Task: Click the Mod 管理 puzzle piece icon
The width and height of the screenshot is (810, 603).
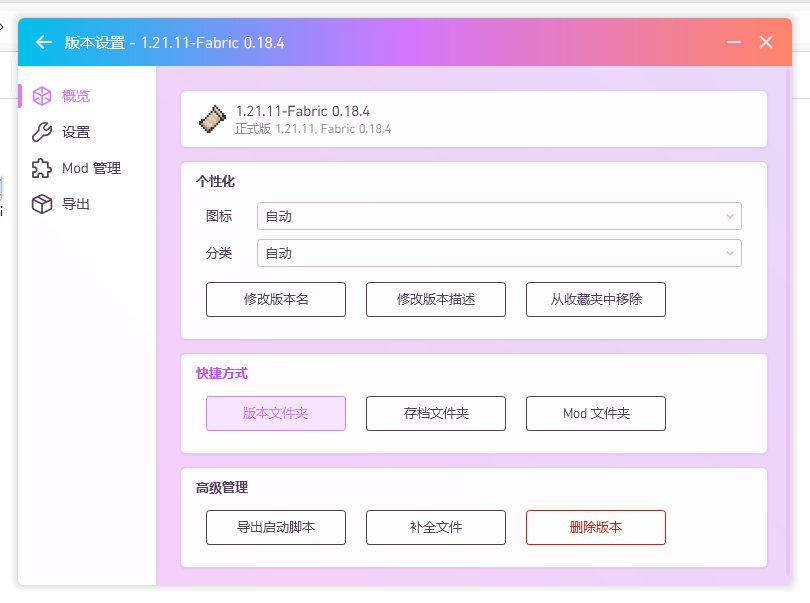Action: tap(42, 168)
